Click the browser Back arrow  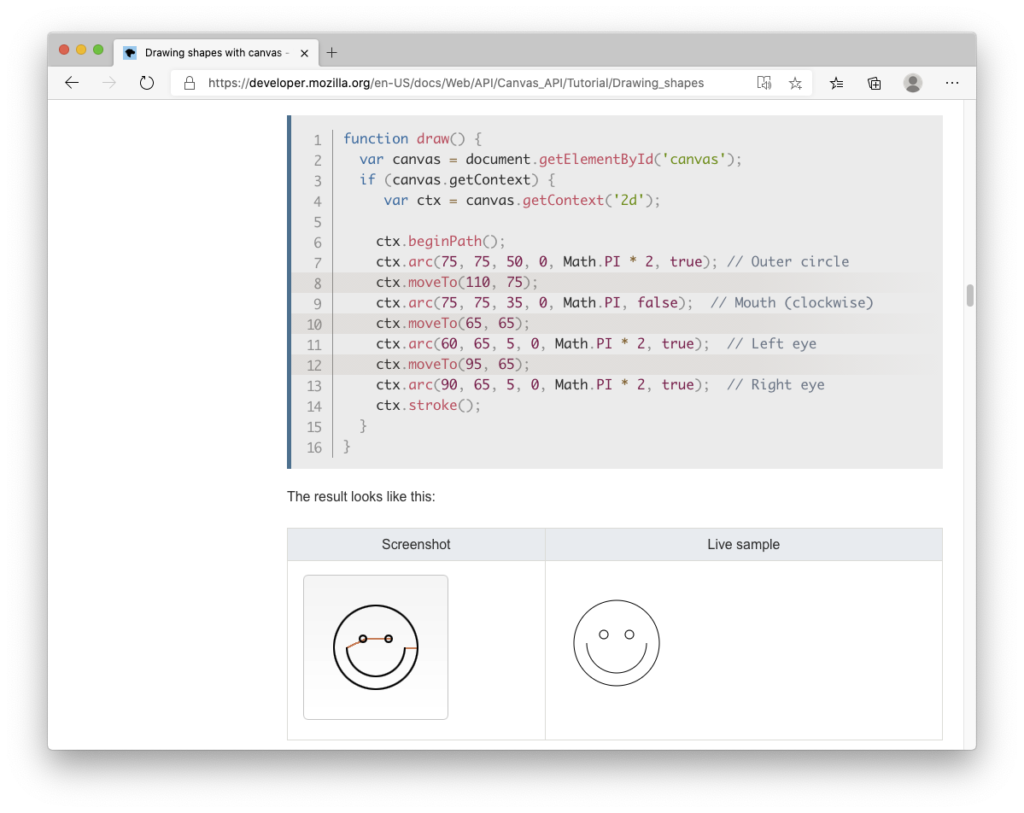pyautogui.click(x=71, y=83)
